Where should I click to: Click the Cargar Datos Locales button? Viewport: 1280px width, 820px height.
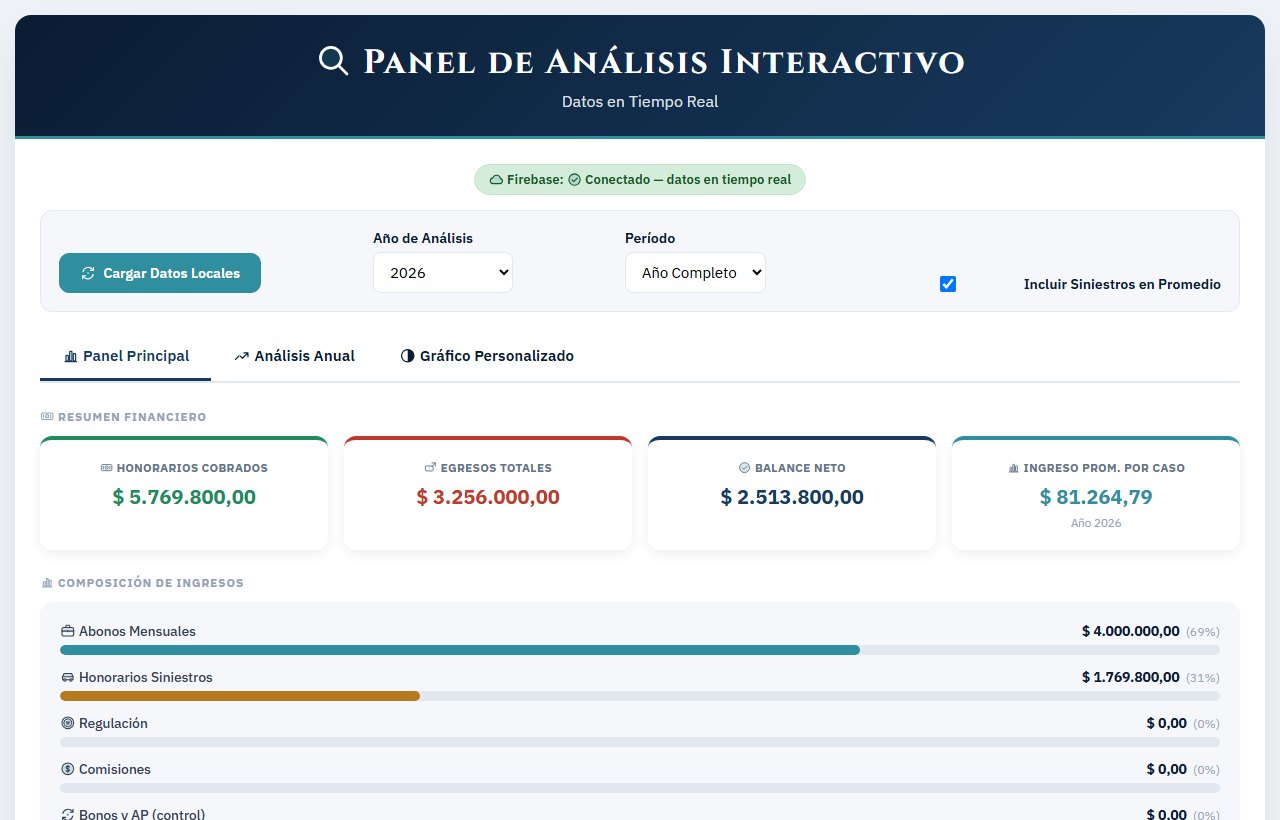click(x=160, y=273)
